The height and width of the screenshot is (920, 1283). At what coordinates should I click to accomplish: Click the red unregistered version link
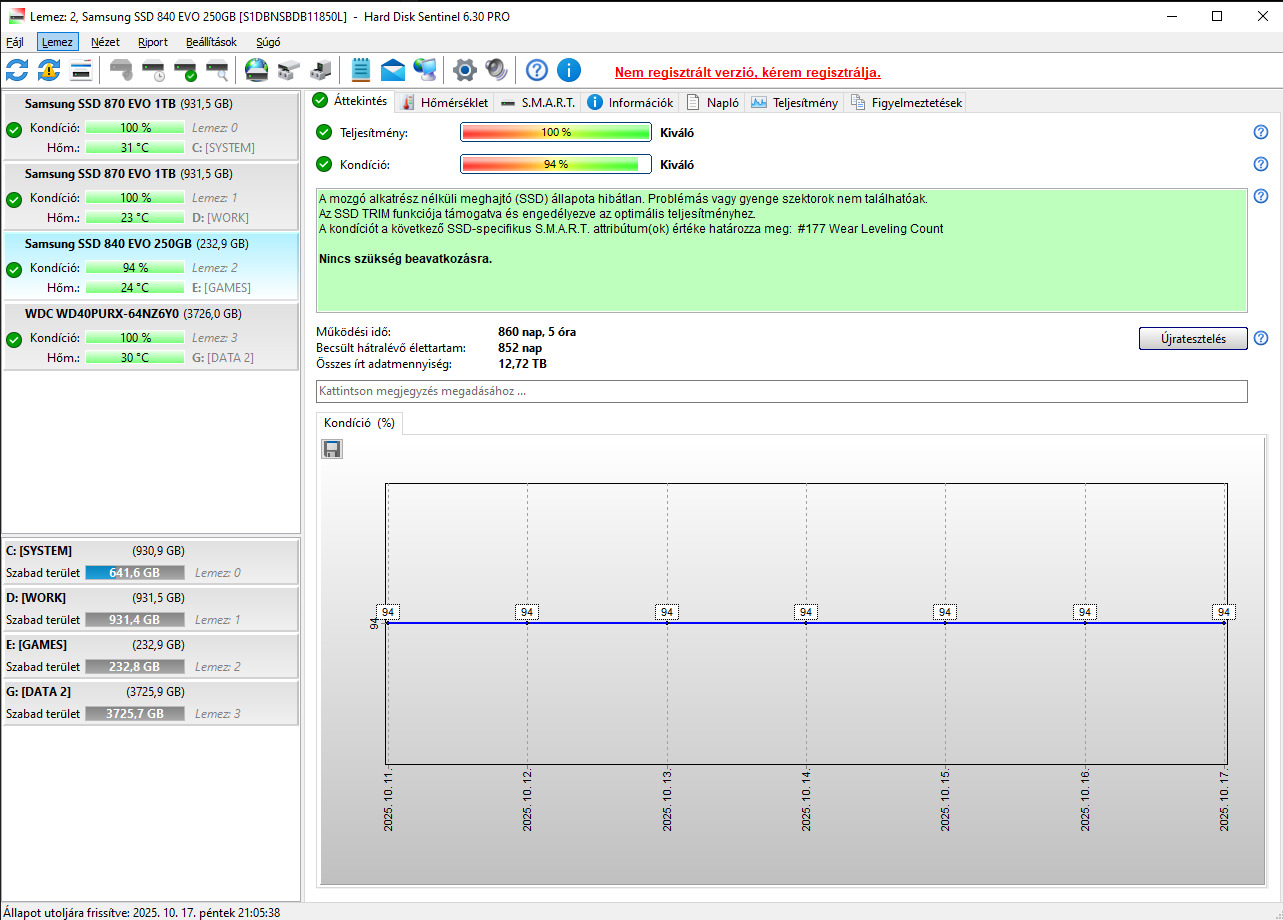tap(747, 73)
